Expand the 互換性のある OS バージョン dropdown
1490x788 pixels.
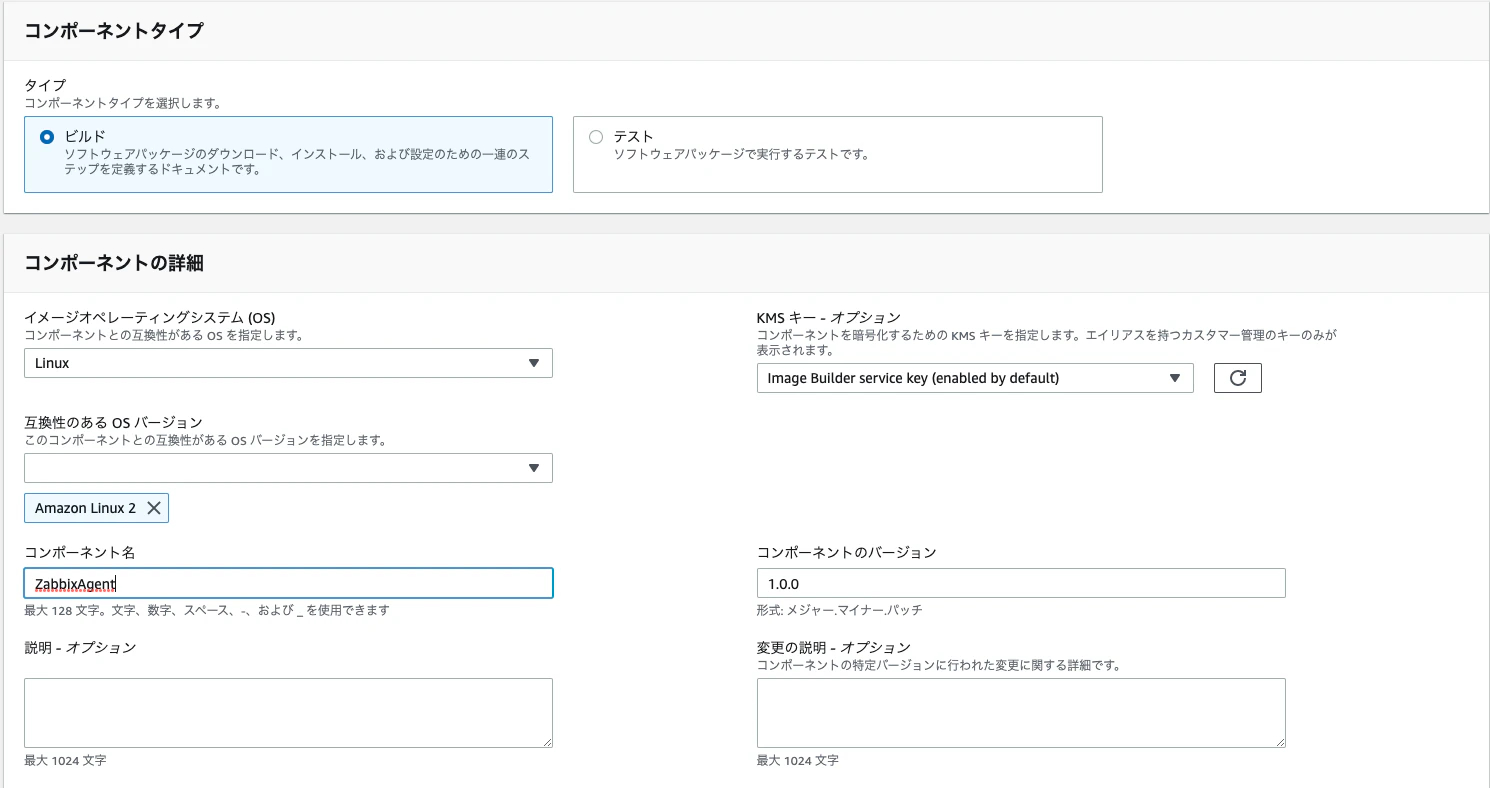(288, 467)
